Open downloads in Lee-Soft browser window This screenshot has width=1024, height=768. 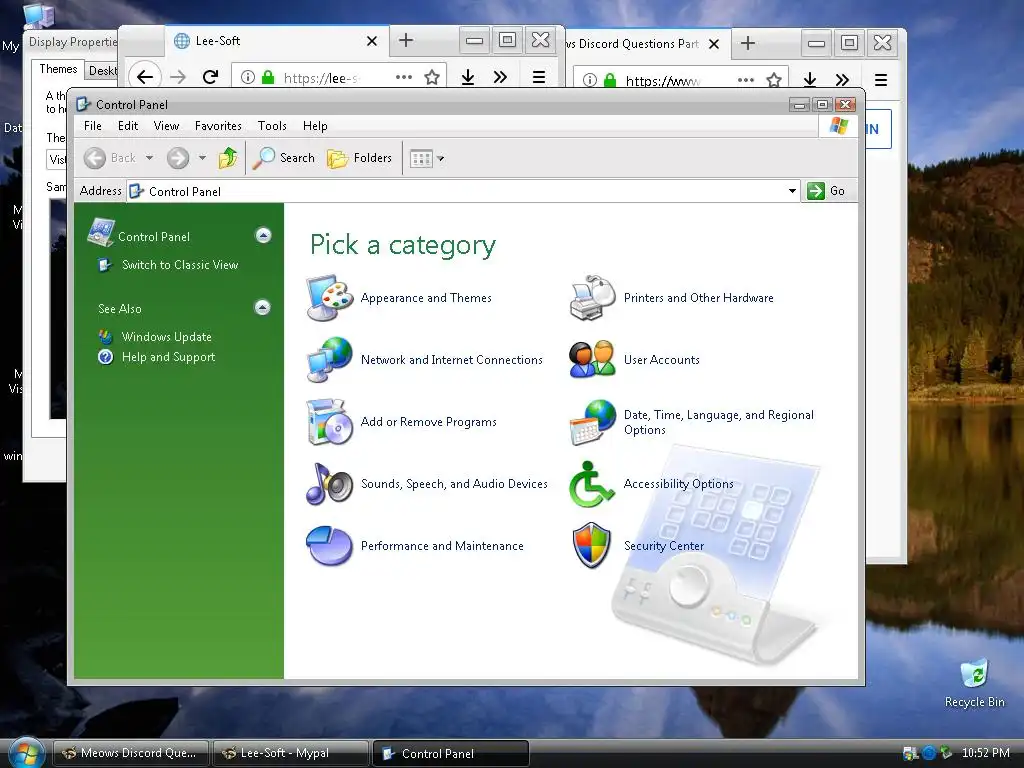[x=468, y=78]
